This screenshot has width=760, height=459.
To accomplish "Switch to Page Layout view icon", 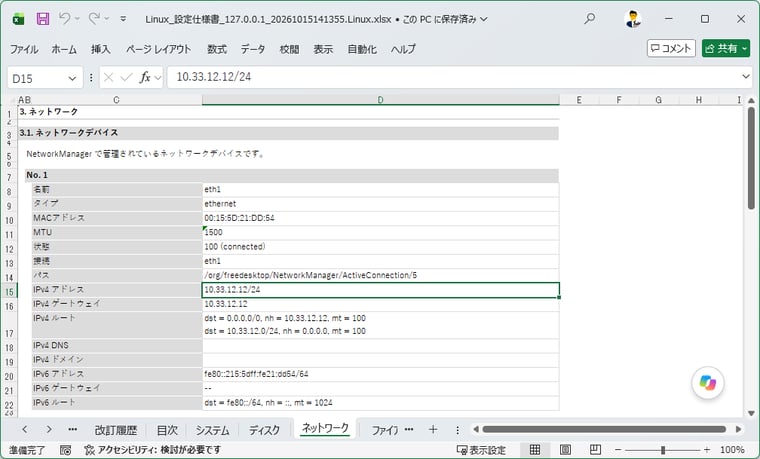I will 565,450.
